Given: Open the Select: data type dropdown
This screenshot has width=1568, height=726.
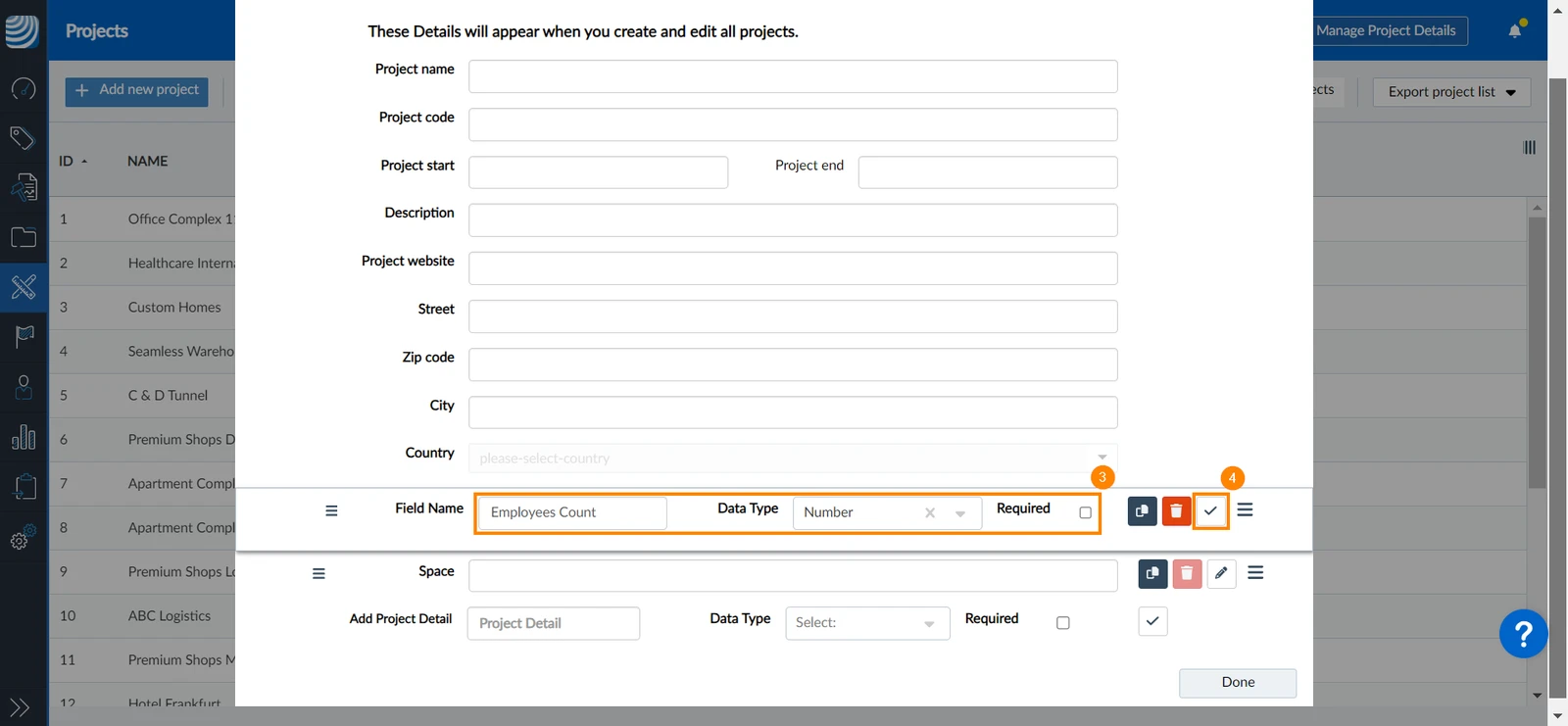Looking at the screenshot, I should coord(867,623).
